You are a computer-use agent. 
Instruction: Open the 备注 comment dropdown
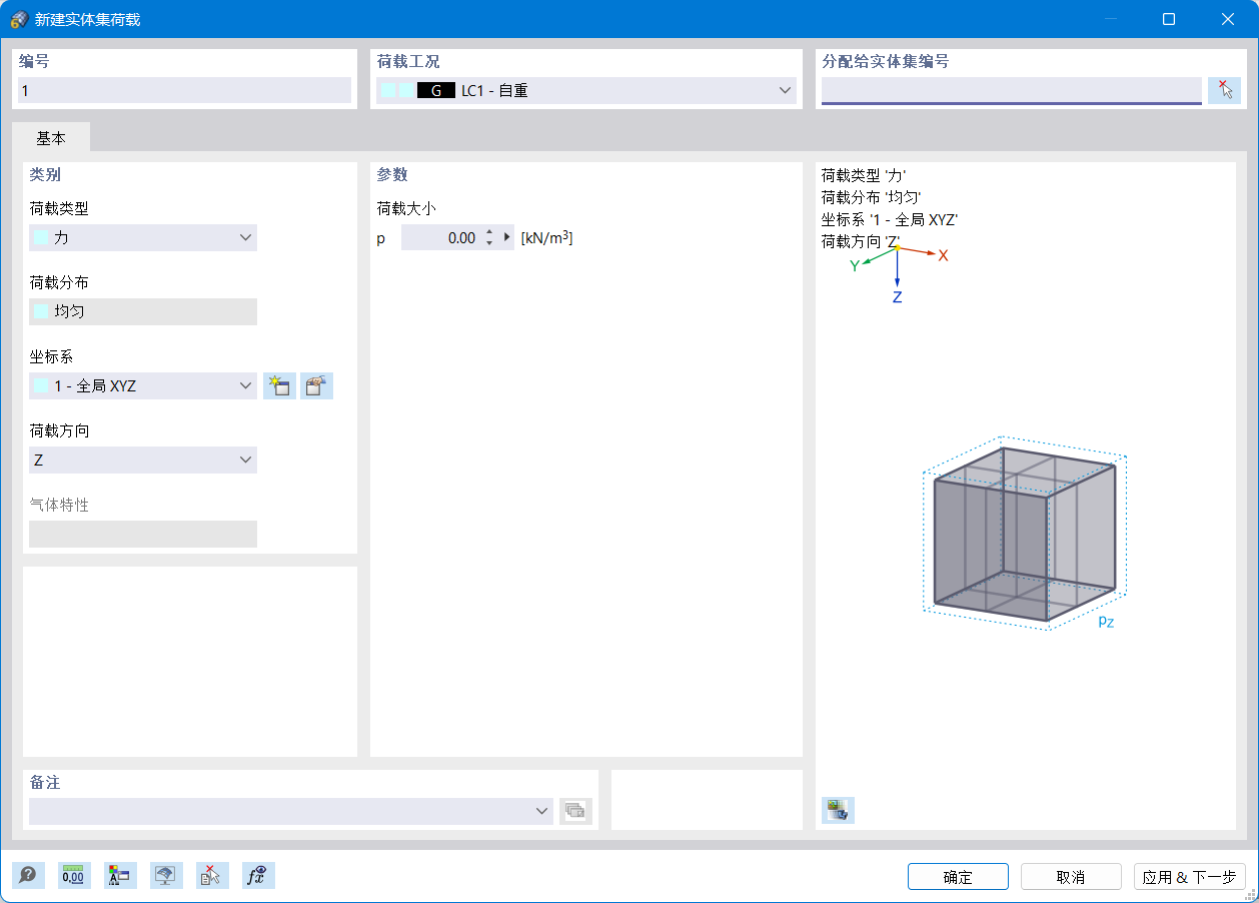tap(541, 811)
